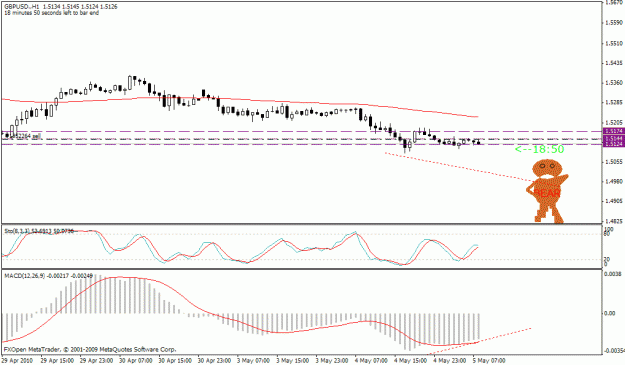Click '30 Apr 23:00' on time axis
The image size is (625, 365).
point(214,361)
